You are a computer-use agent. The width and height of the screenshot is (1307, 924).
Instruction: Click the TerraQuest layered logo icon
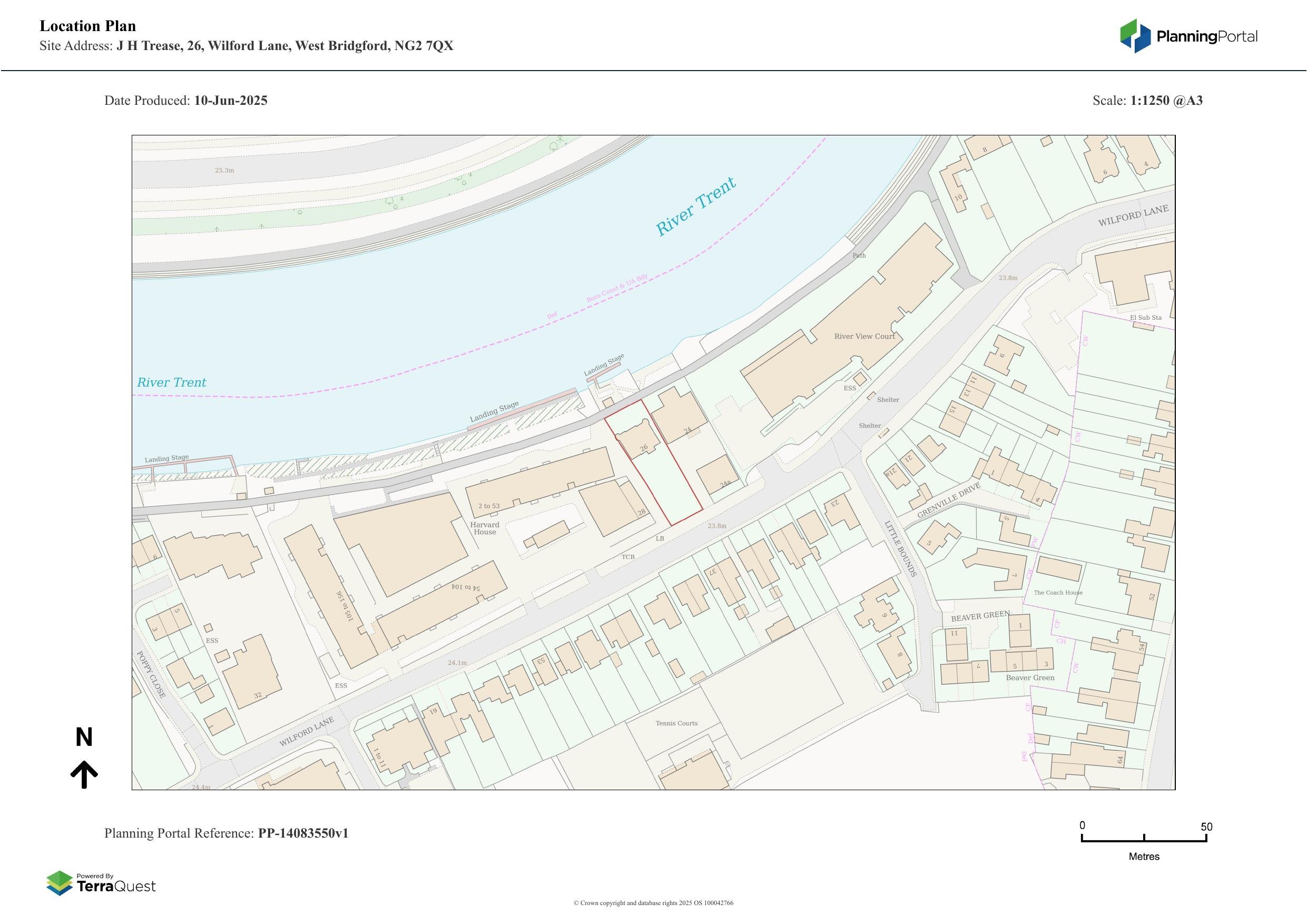click(59, 883)
